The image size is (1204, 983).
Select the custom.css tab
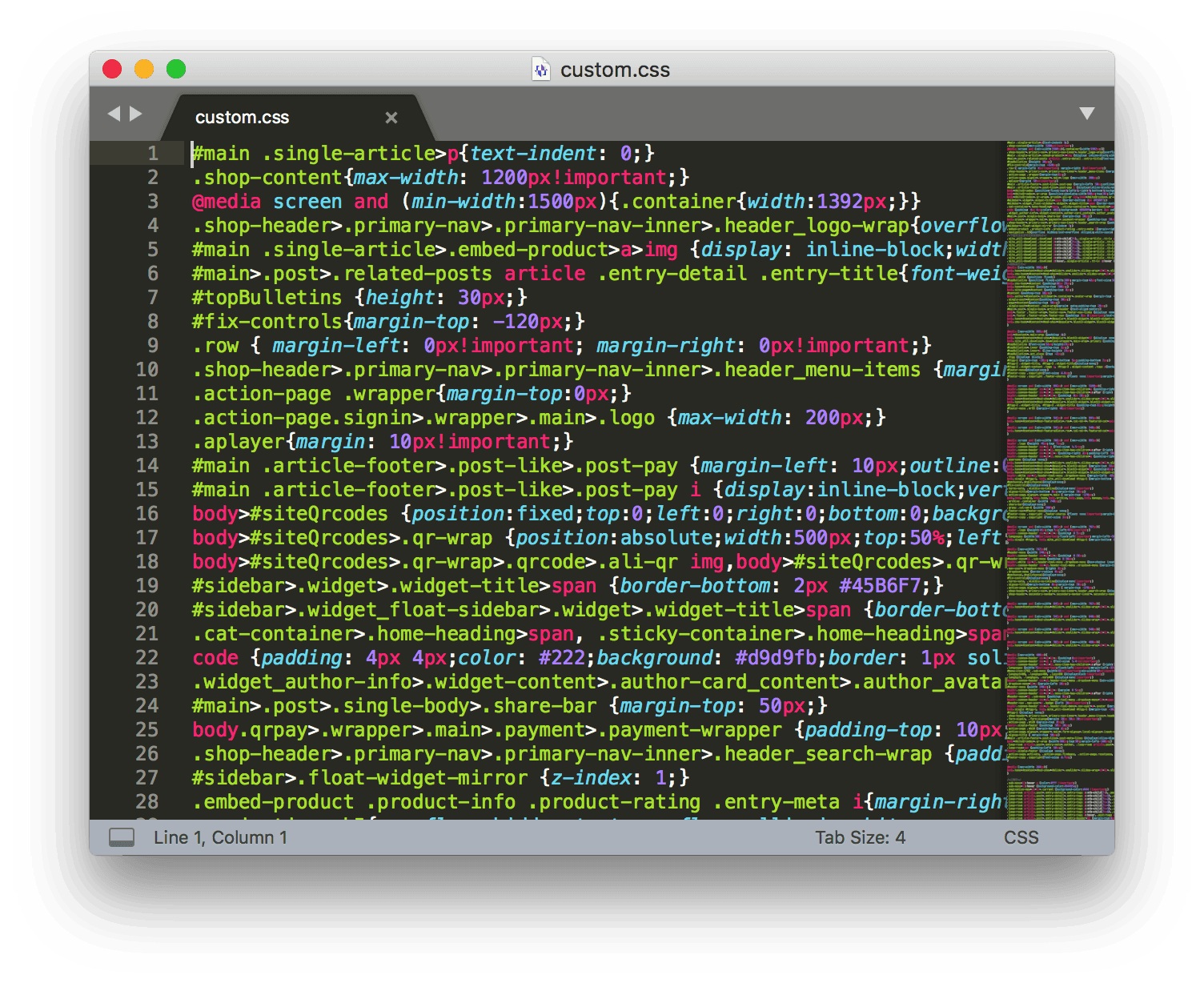click(x=242, y=118)
